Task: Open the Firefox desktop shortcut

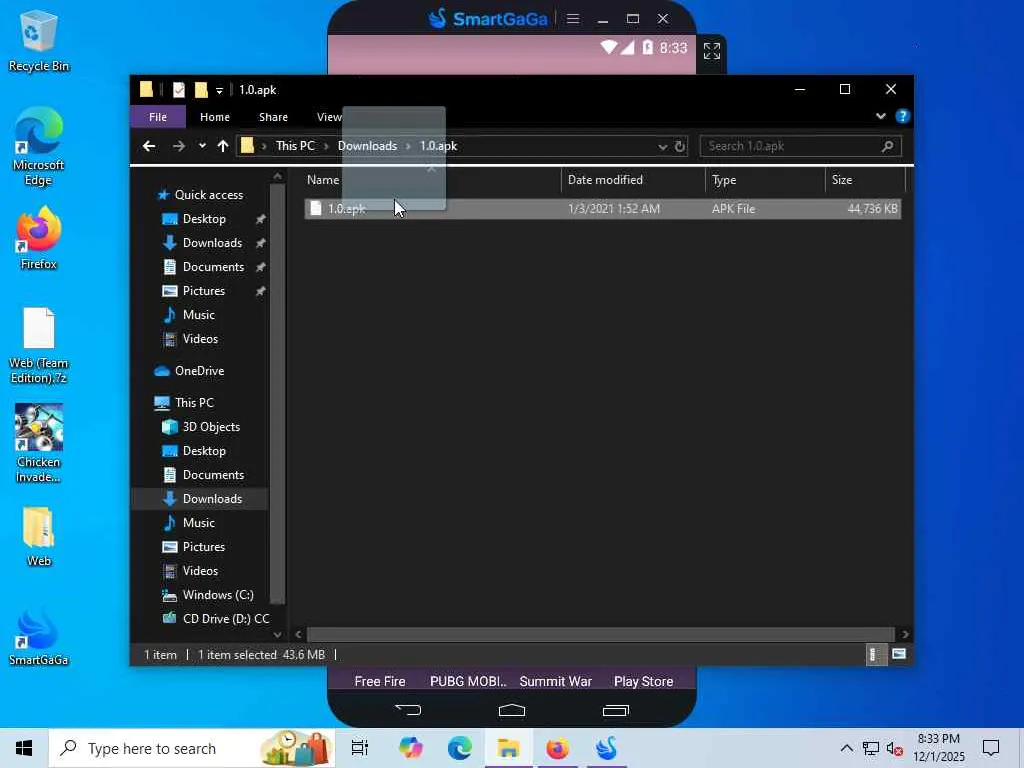Action: coord(38,238)
